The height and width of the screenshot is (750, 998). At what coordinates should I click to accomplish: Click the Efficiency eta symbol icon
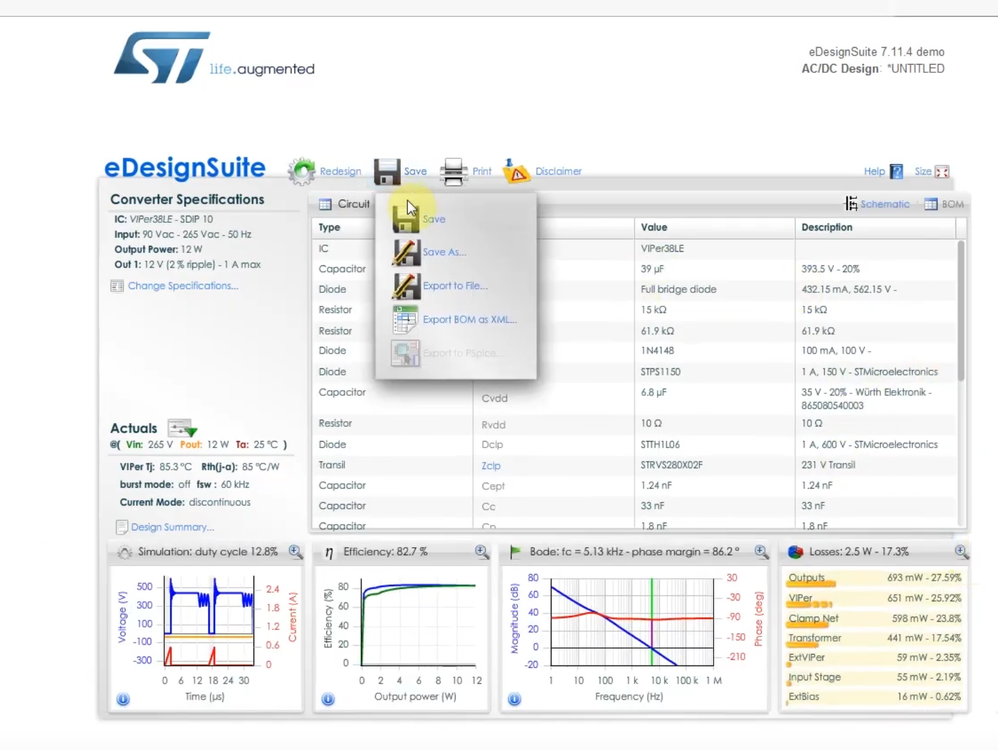click(x=328, y=552)
